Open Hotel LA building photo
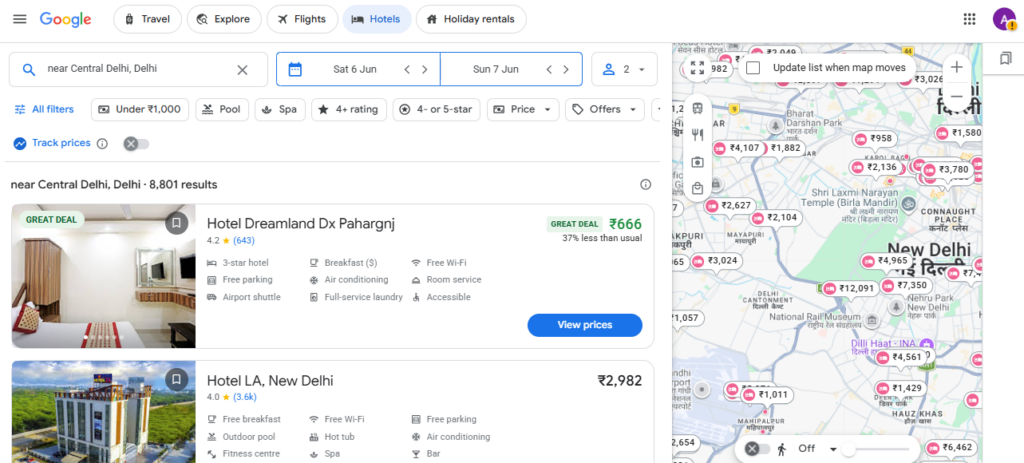 tap(103, 412)
